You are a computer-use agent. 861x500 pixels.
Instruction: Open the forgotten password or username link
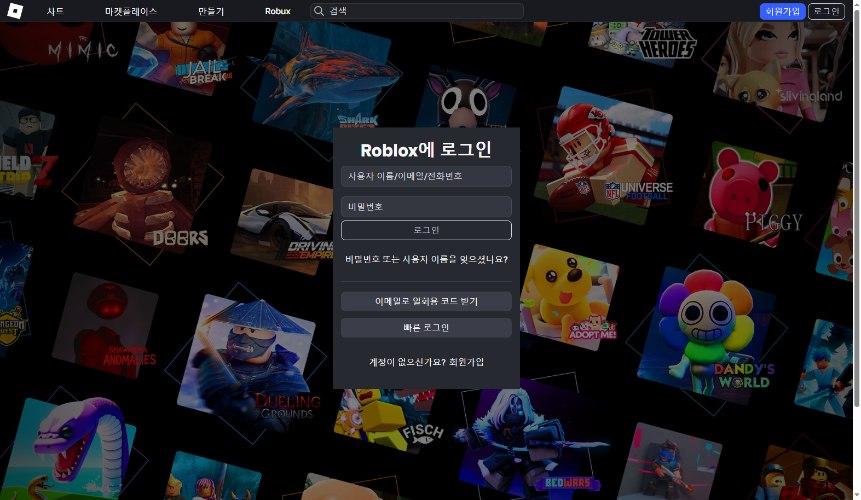click(426, 259)
